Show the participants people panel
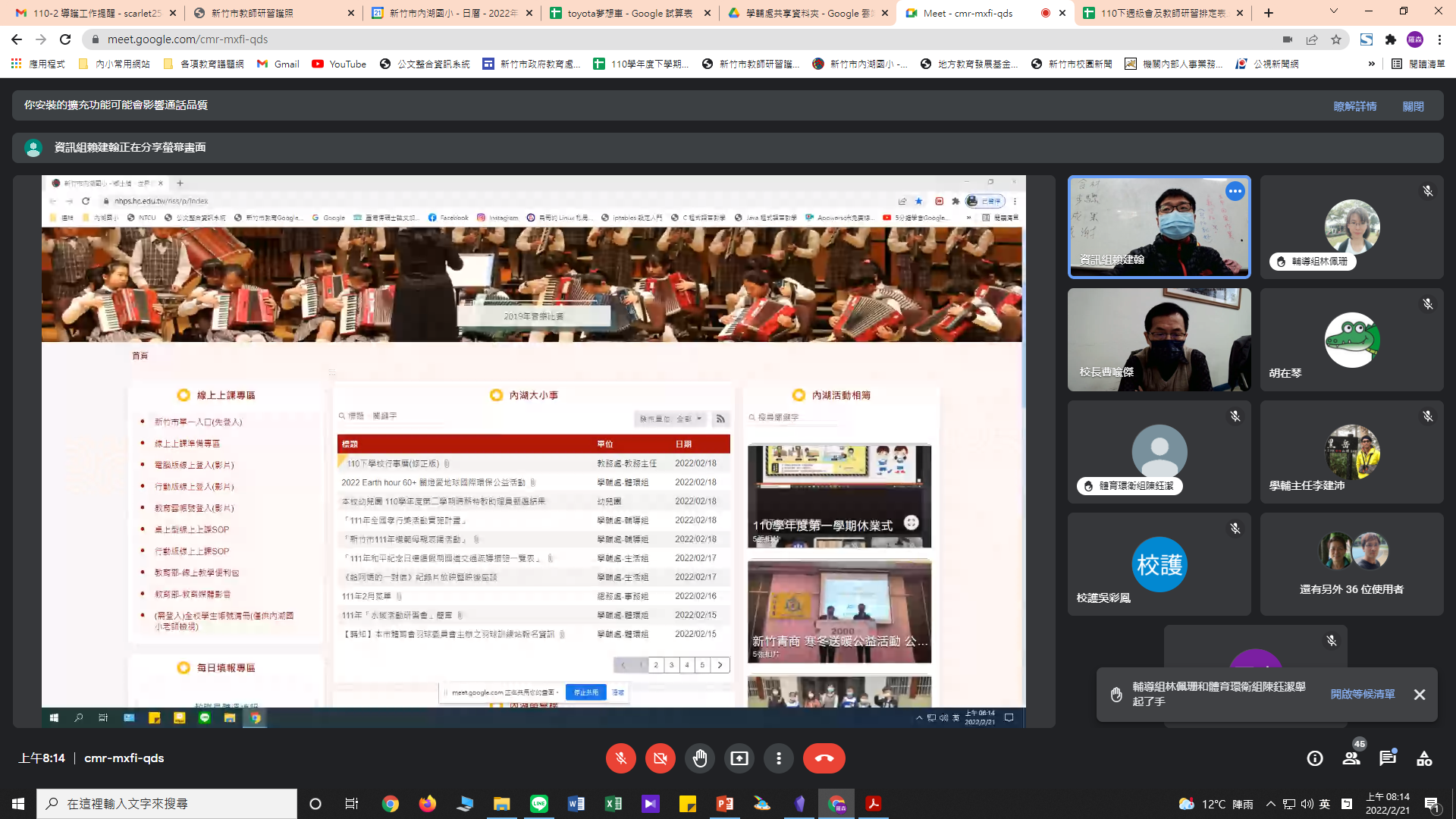This screenshot has width=1456, height=819. tap(1351, 758)
